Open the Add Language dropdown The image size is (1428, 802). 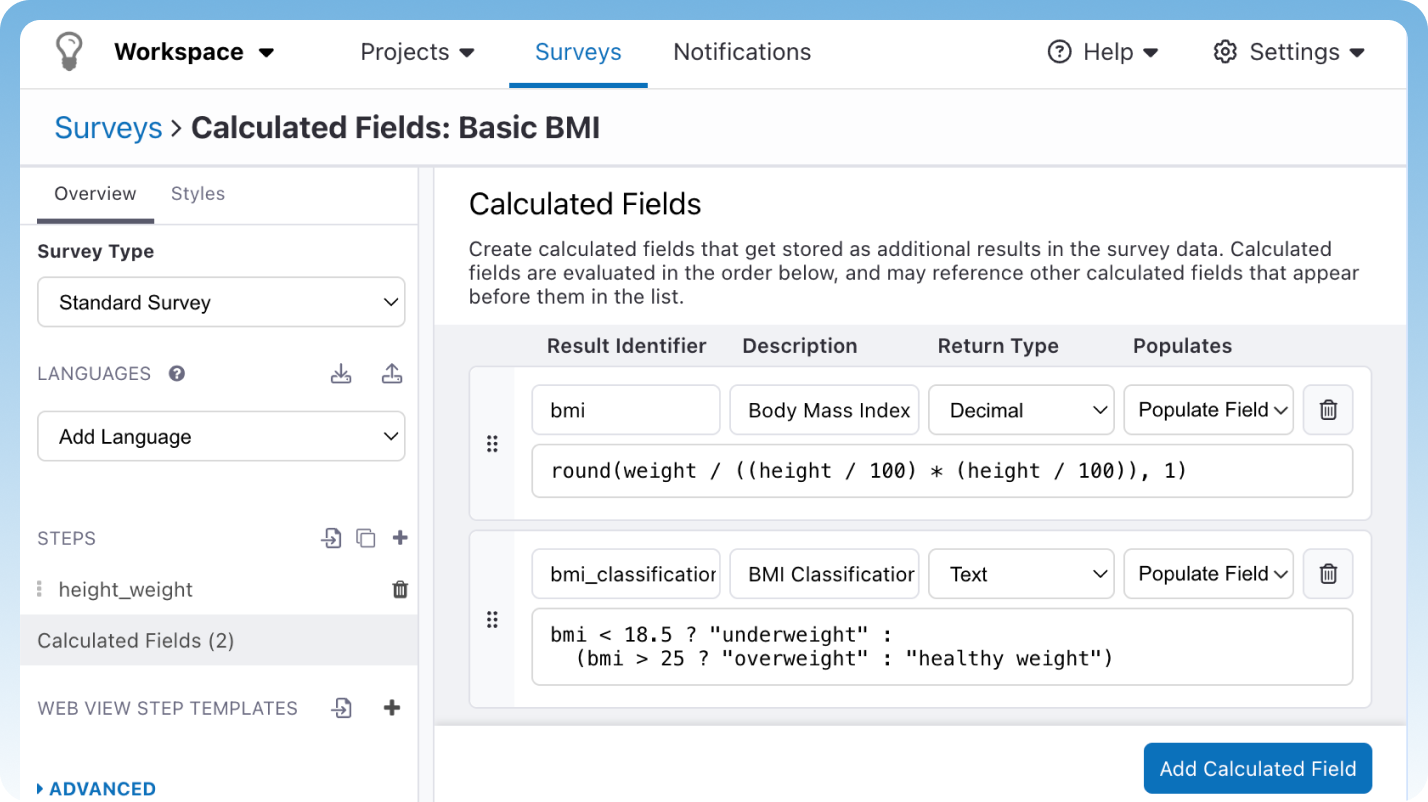pos(220,436)
